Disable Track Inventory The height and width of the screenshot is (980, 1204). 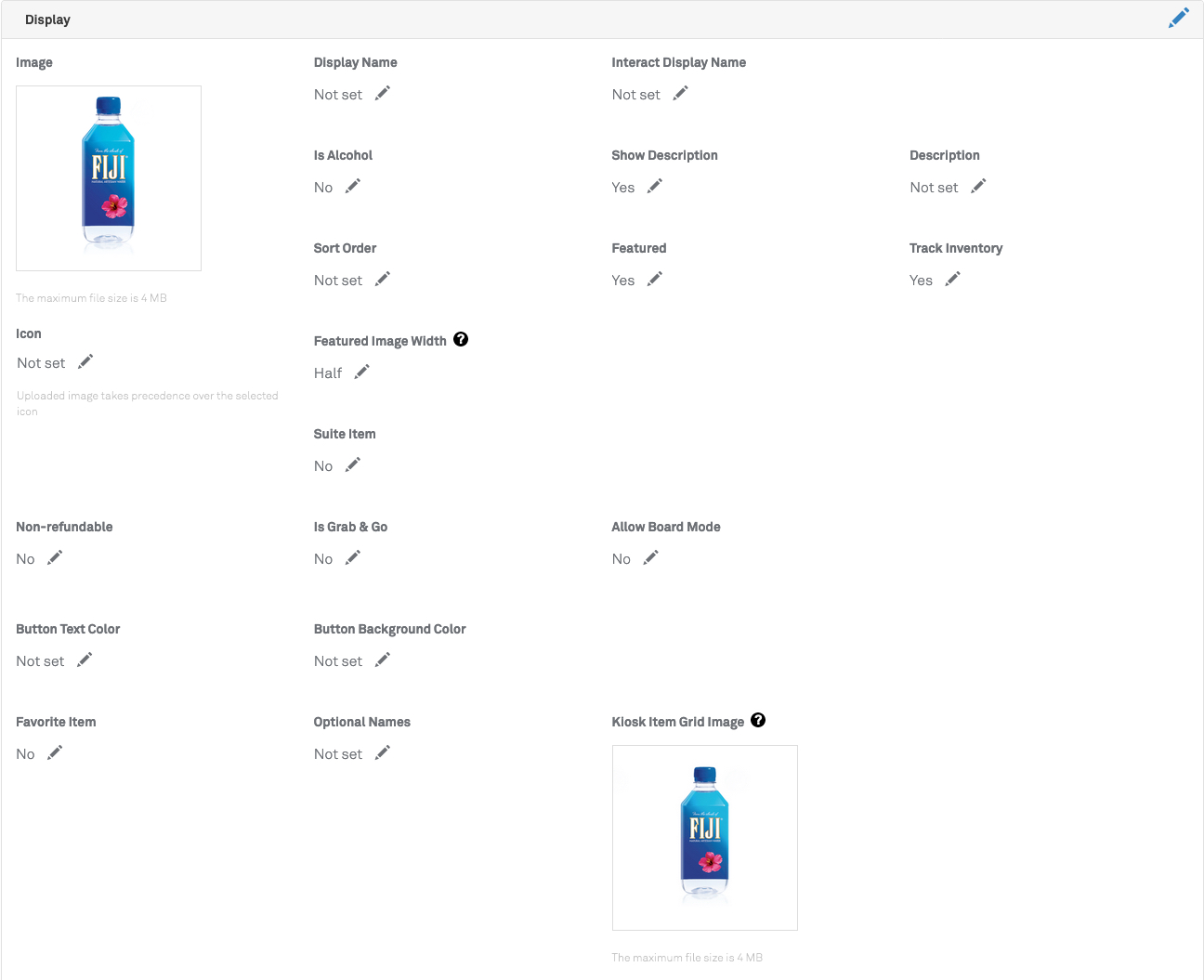point(951,279)
